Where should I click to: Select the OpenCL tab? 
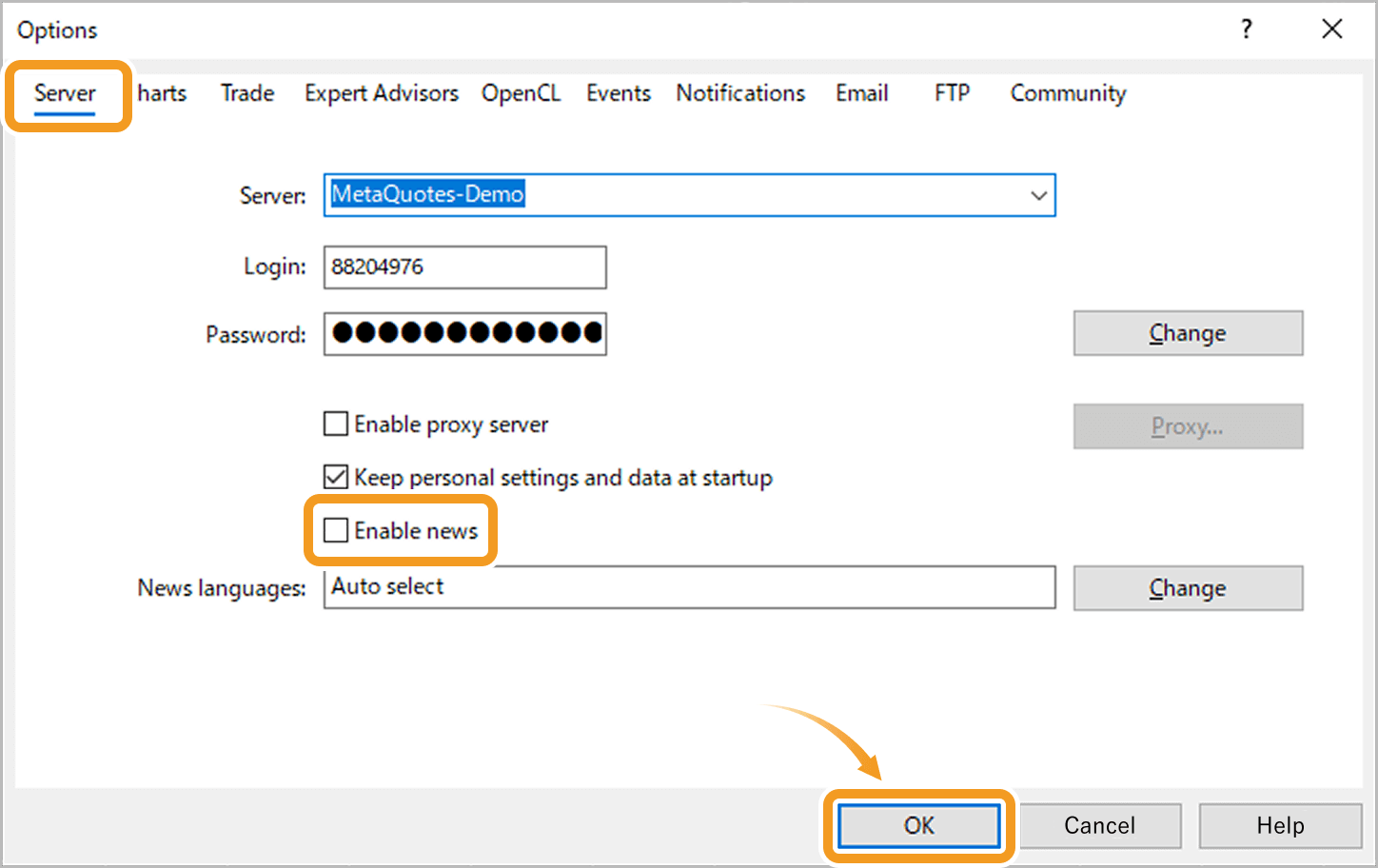click(x=521, y=93)
